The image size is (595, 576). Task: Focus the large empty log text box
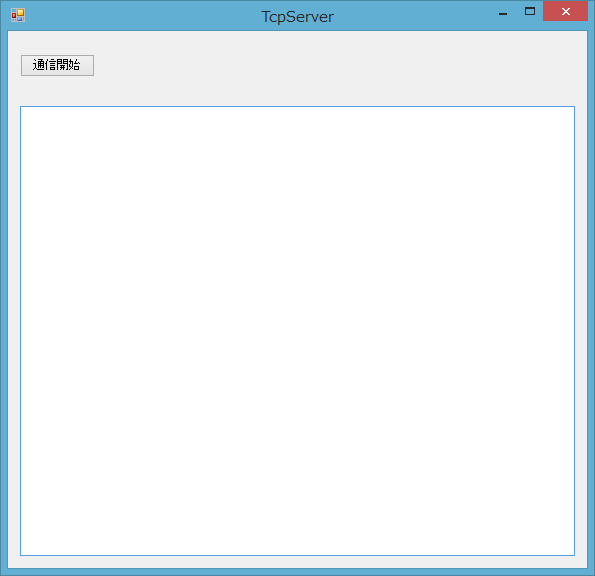[x=298, y=331]
